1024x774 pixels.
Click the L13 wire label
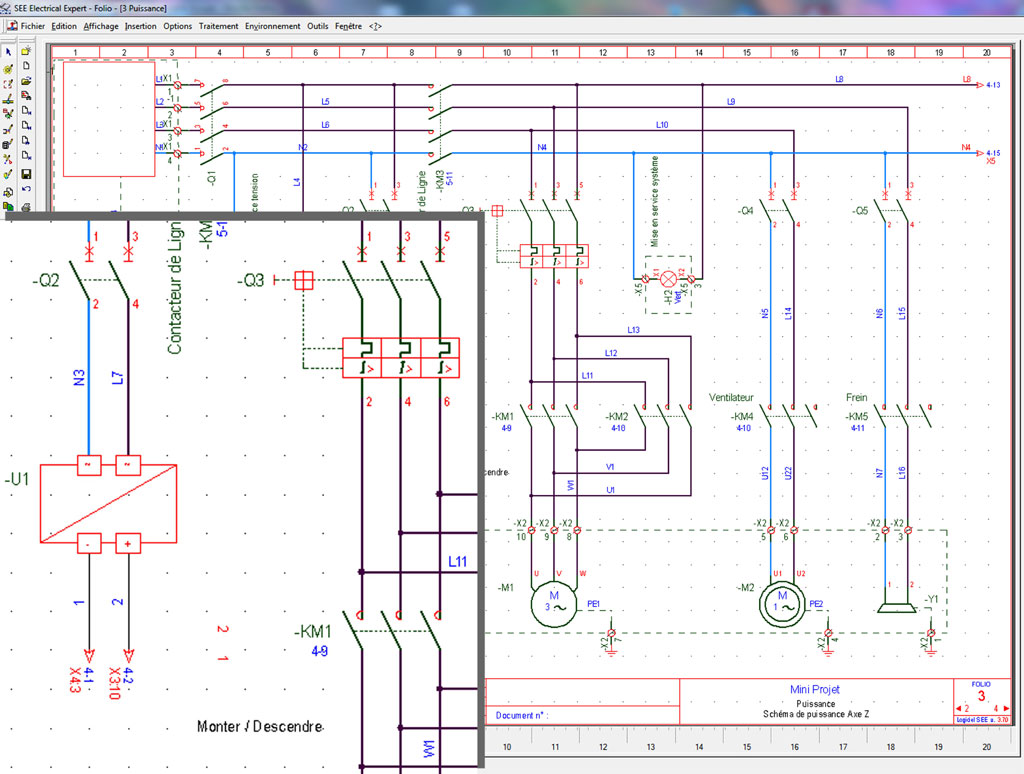(633, 330)
